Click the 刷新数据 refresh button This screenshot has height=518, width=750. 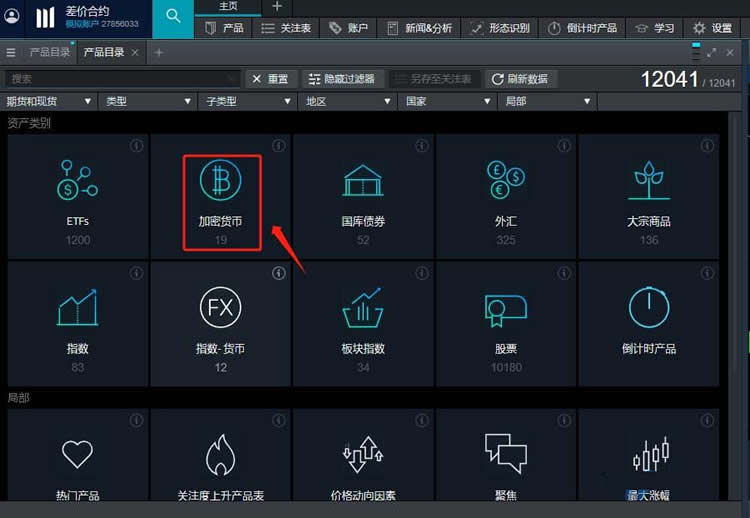pos(520,79)
